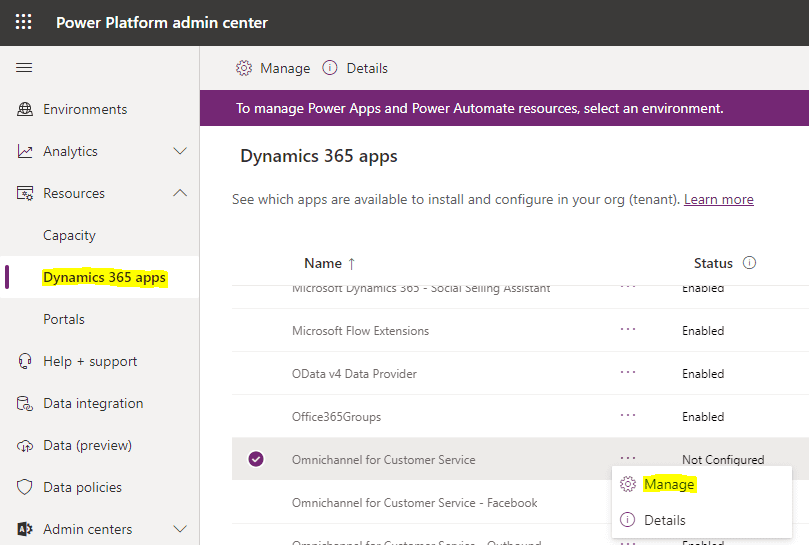Click Enabled status for Microsoft Flow Extensions
The height and width of the screenshot is (545, 809).
tap(703, 331)
